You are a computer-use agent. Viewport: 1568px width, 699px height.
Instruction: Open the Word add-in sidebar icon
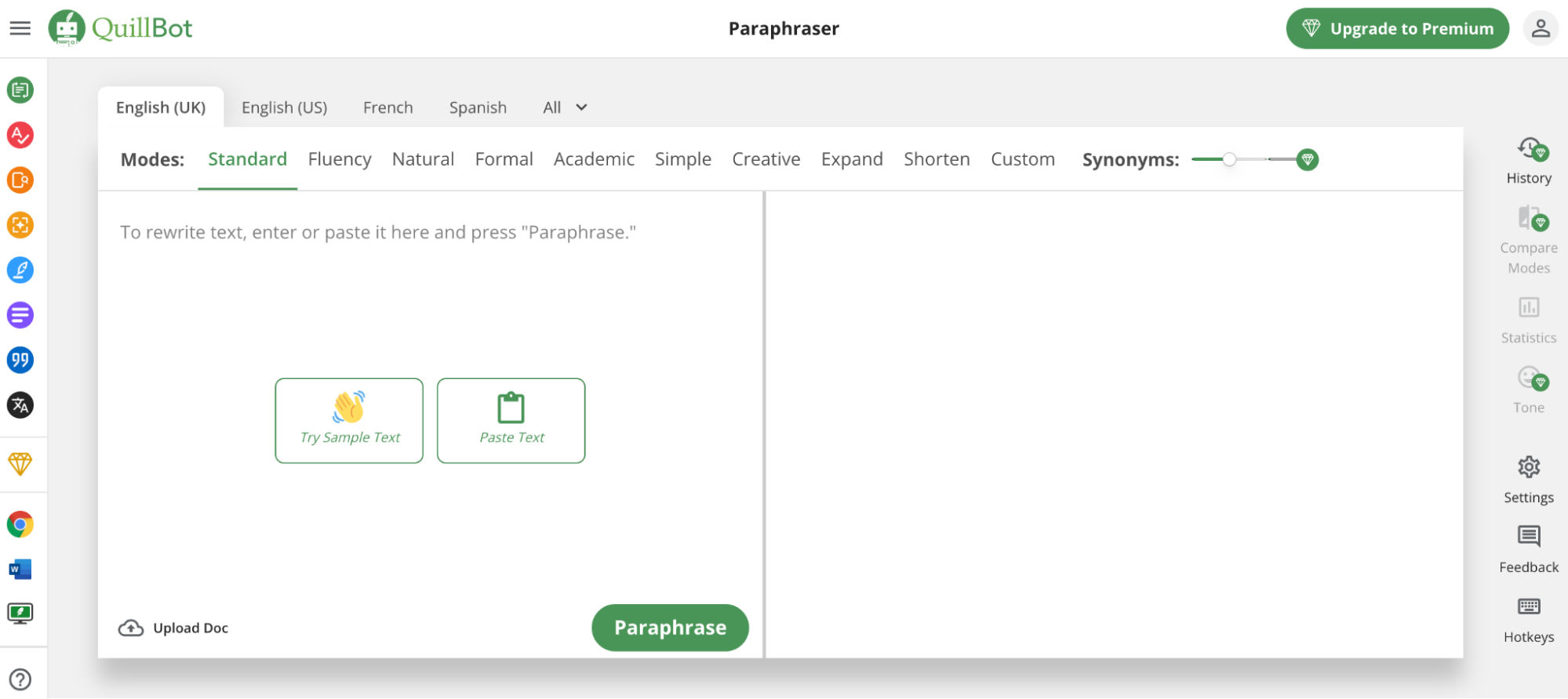20,569
